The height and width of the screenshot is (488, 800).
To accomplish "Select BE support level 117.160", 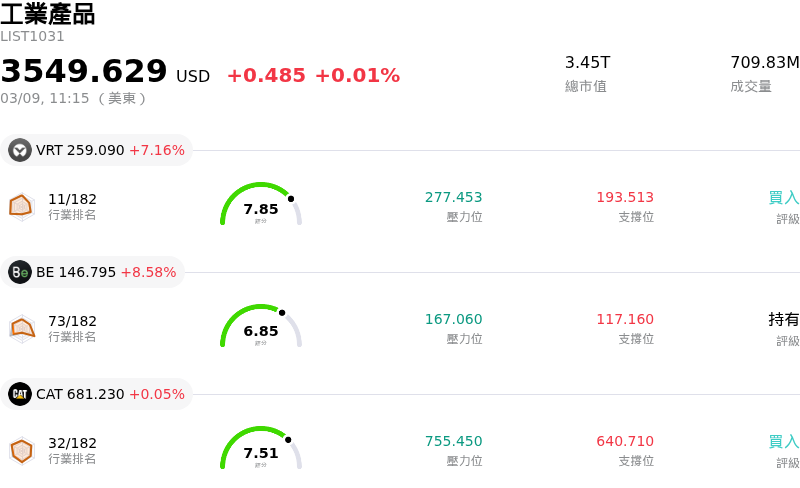I will point(625,320).
